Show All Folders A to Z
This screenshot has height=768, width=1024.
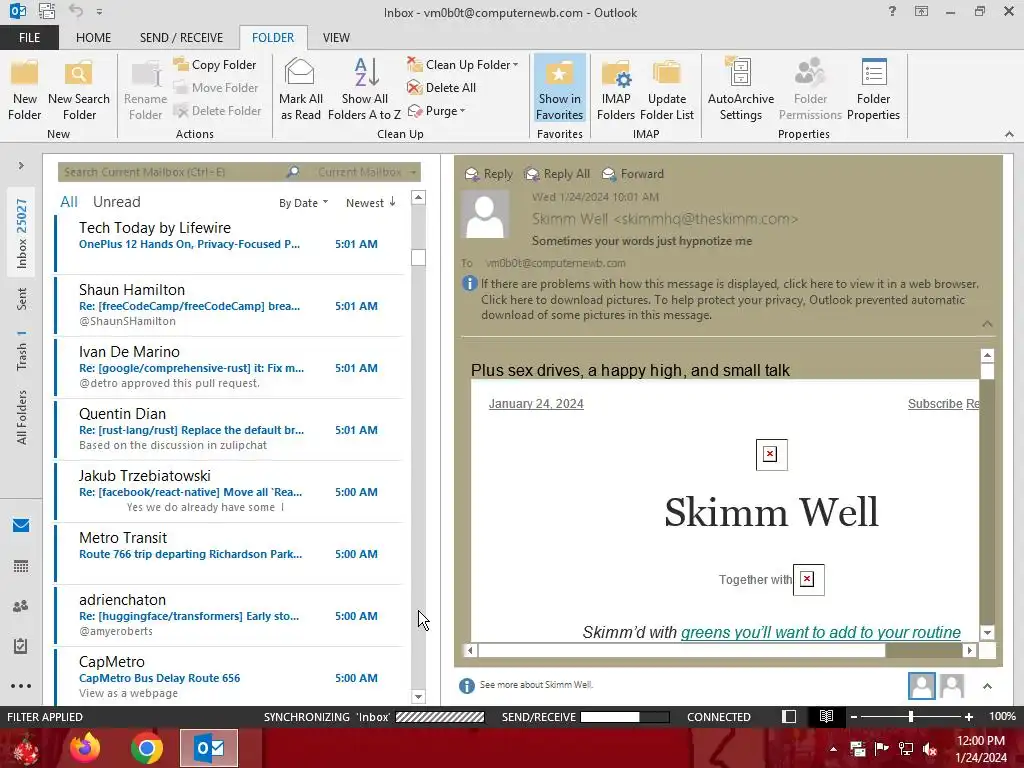(364, 90)
